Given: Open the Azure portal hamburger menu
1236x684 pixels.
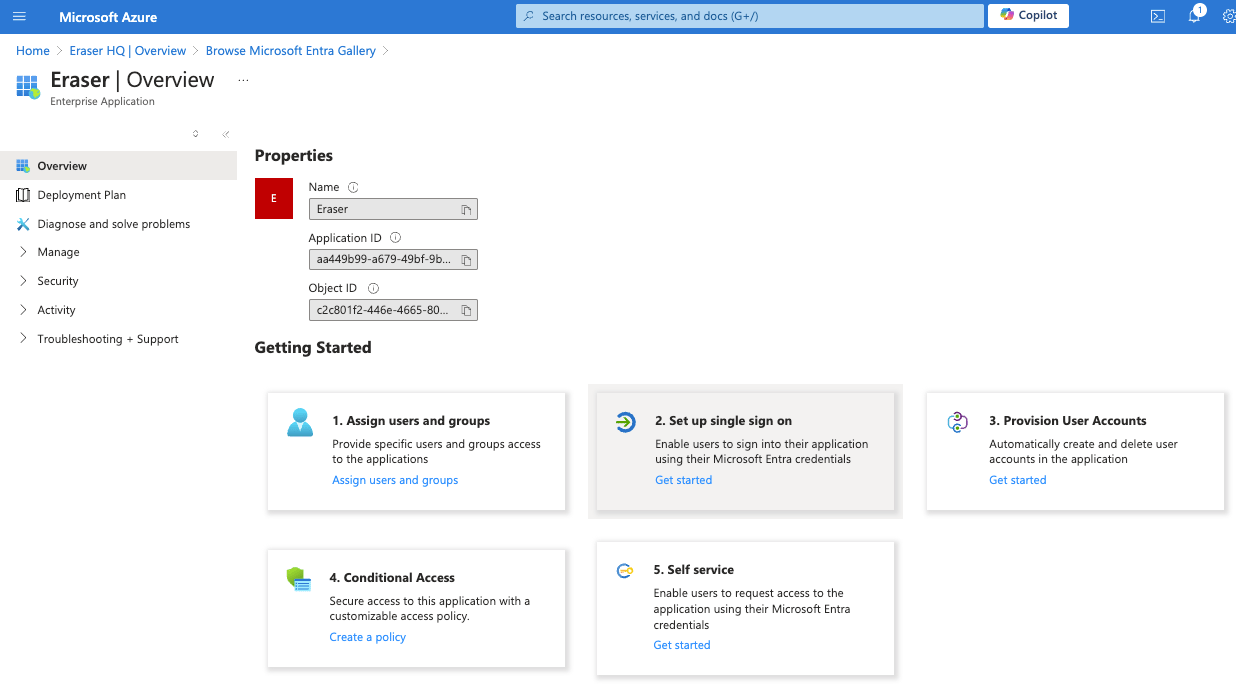Looking at the screenshot, I should tap(19, 16).
